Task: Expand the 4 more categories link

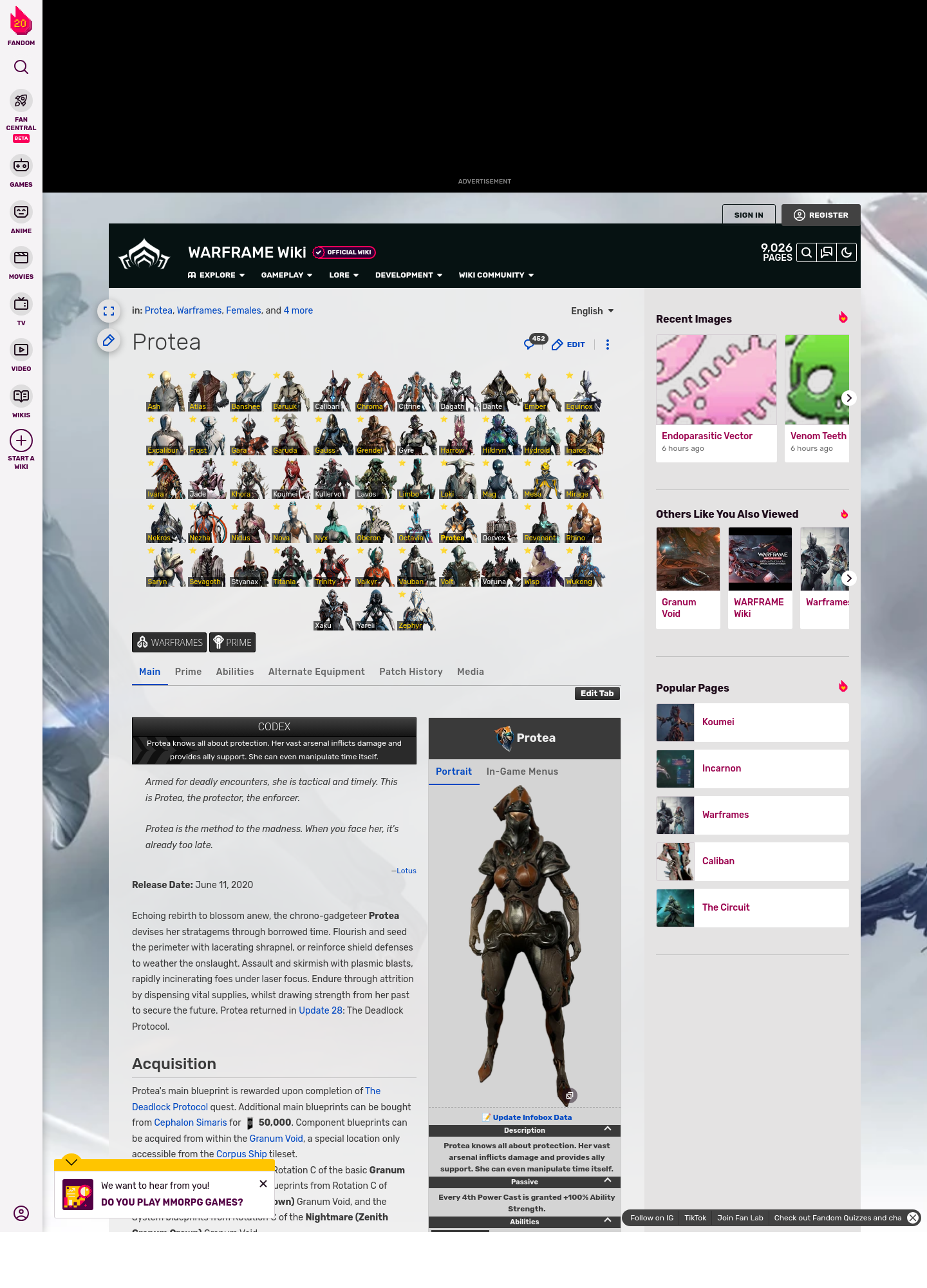Action: pyautogui.click(x=298, y=310)
